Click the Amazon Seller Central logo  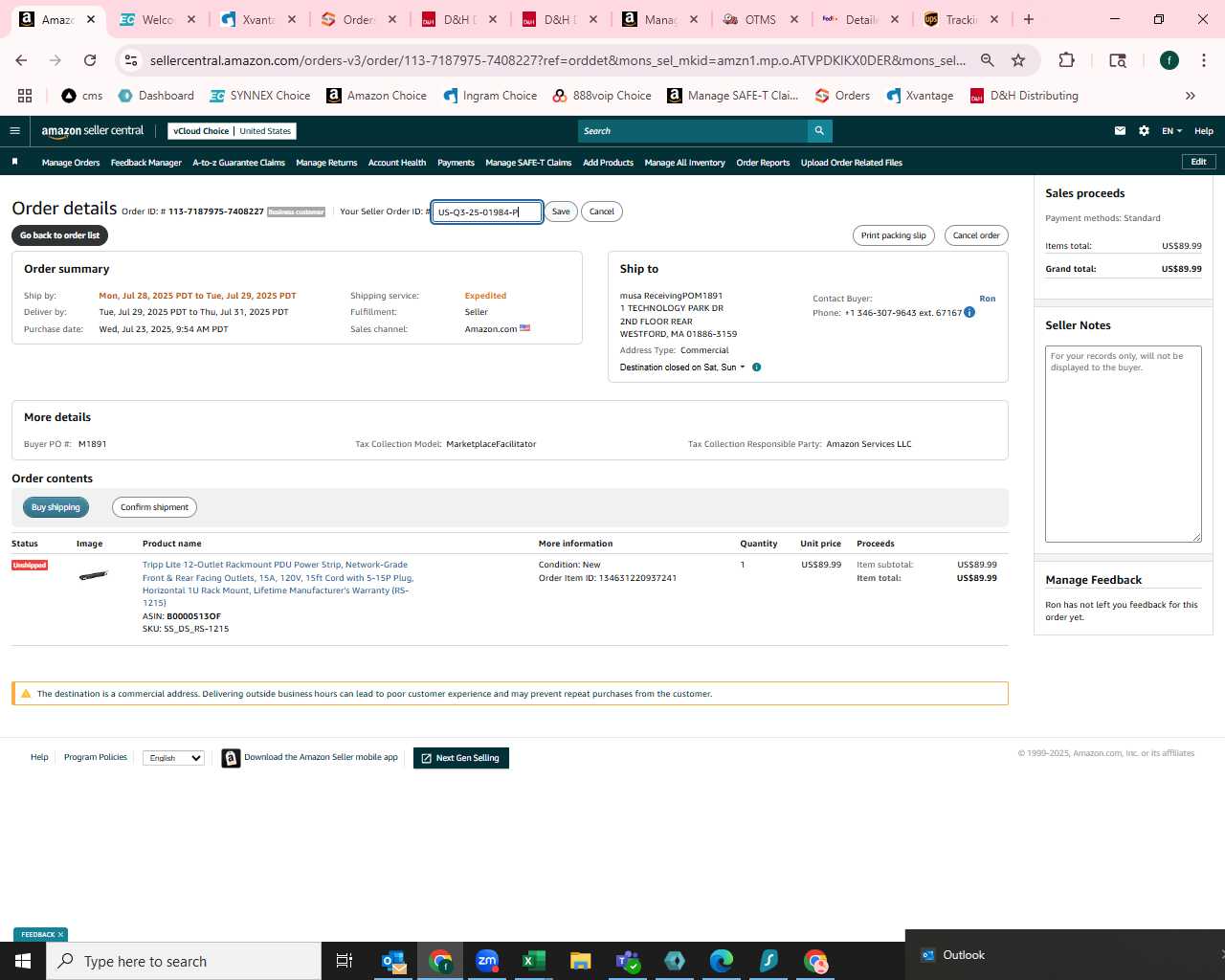93,131
